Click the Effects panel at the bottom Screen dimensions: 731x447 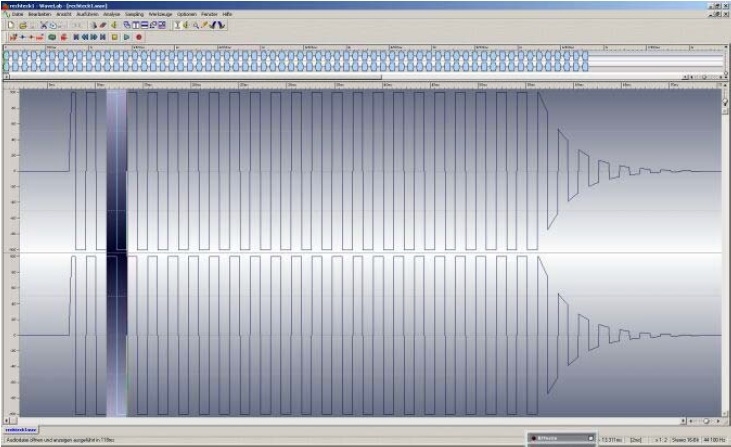tap(562, 438)
